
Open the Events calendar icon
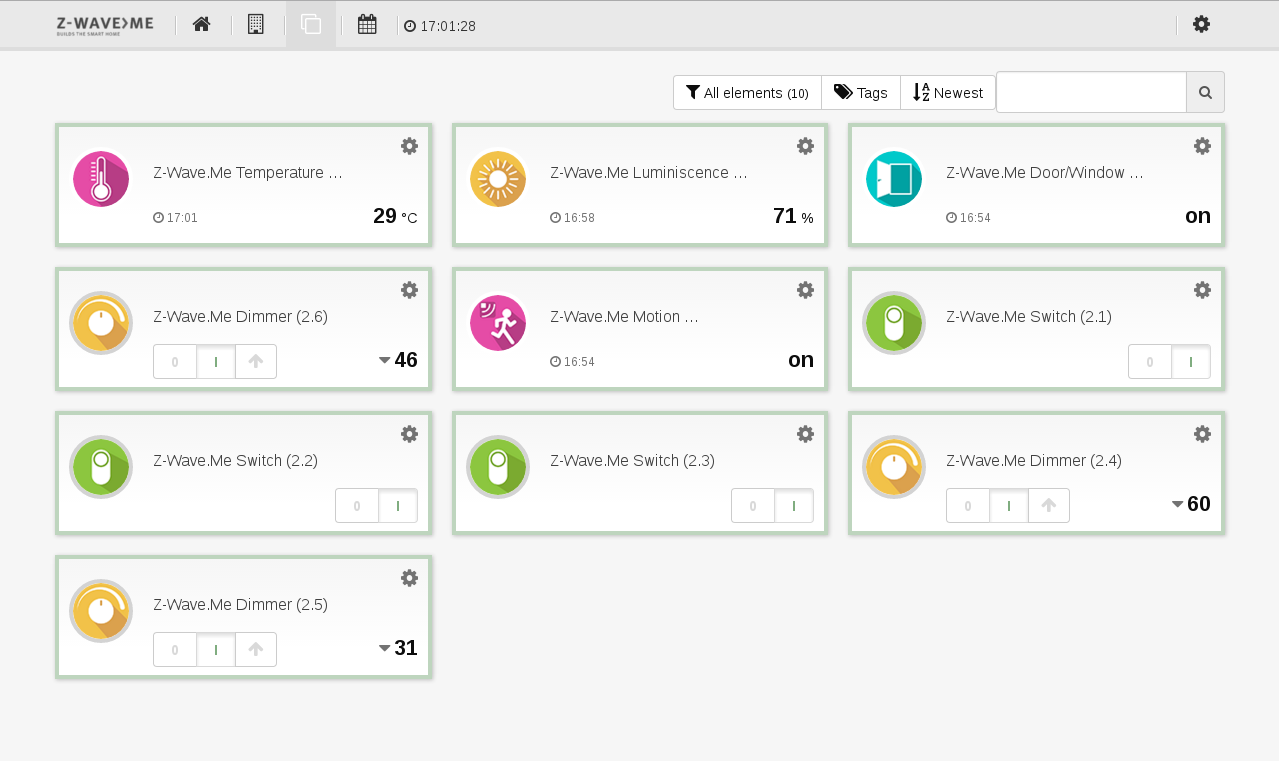click(367, 24)
